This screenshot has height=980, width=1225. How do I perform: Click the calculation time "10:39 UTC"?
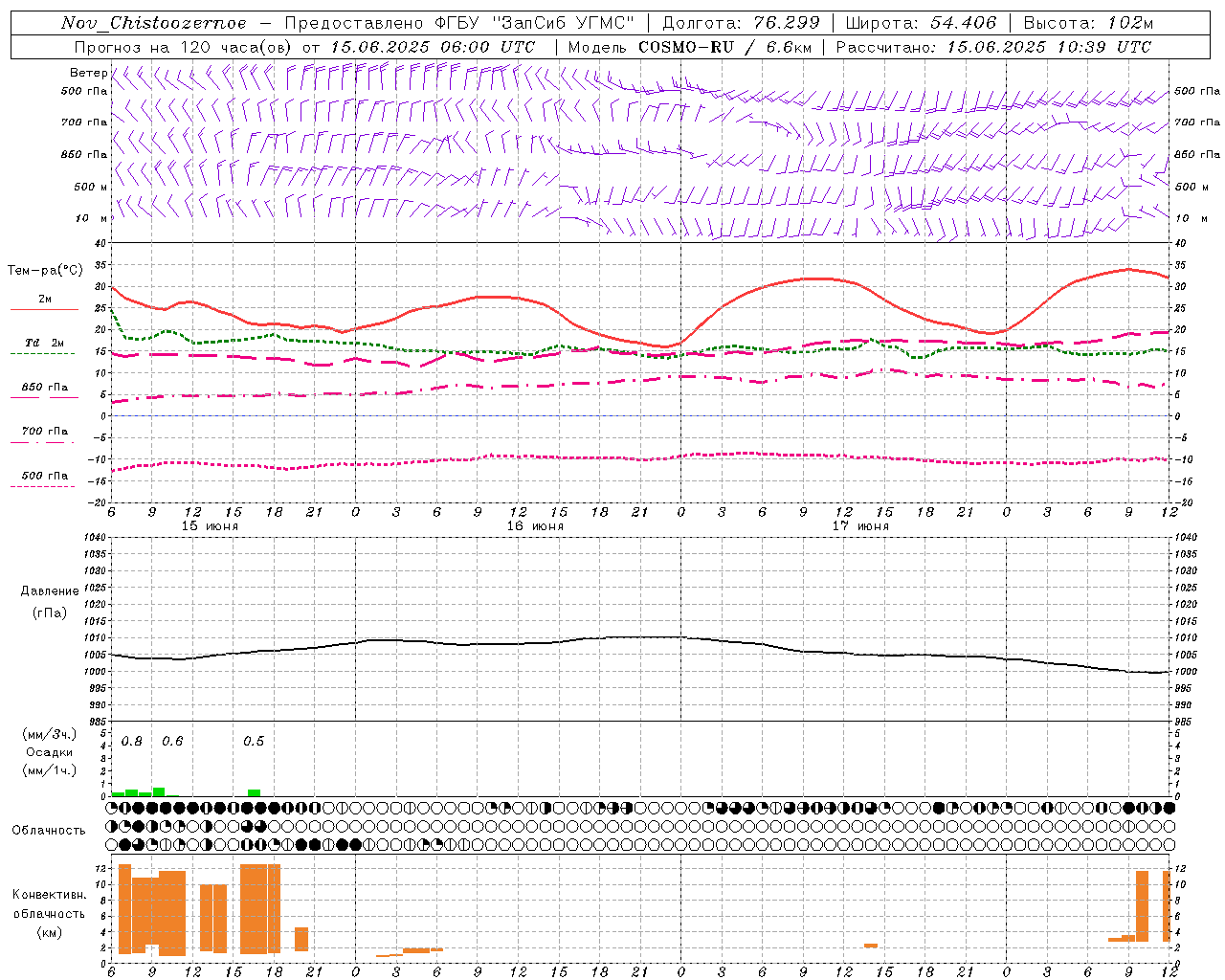(x=1104, y=47)
